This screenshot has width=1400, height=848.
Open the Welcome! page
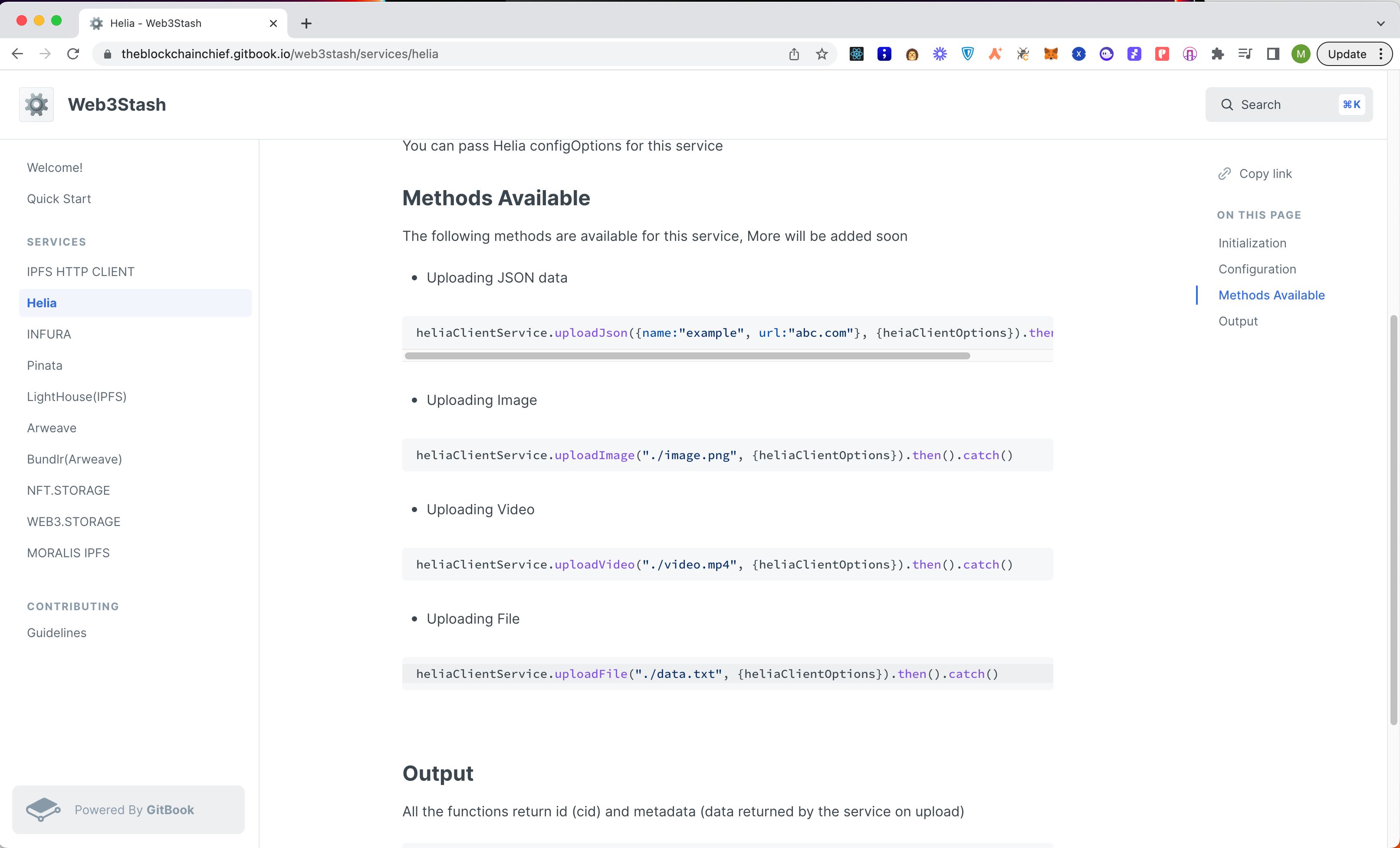coord(55,168)
